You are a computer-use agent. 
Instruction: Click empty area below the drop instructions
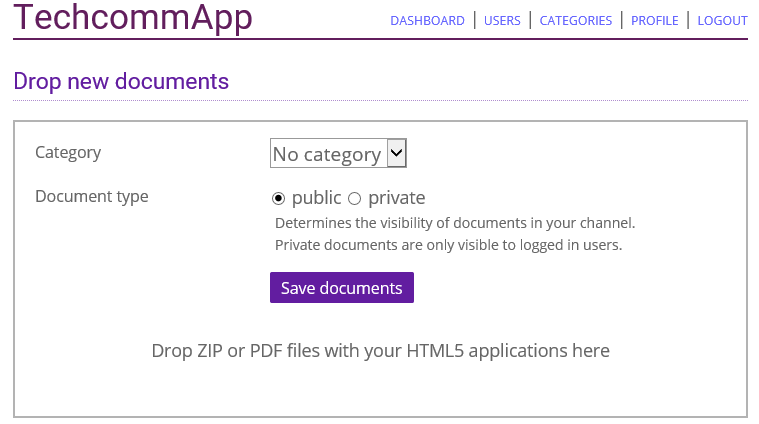[x=380, y=392]
